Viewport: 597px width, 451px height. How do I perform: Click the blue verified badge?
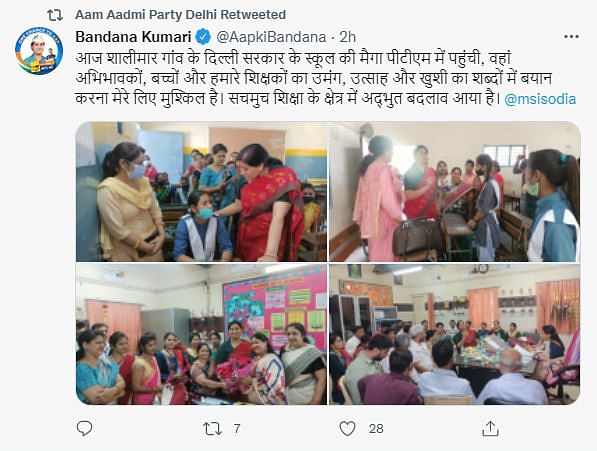203,37
